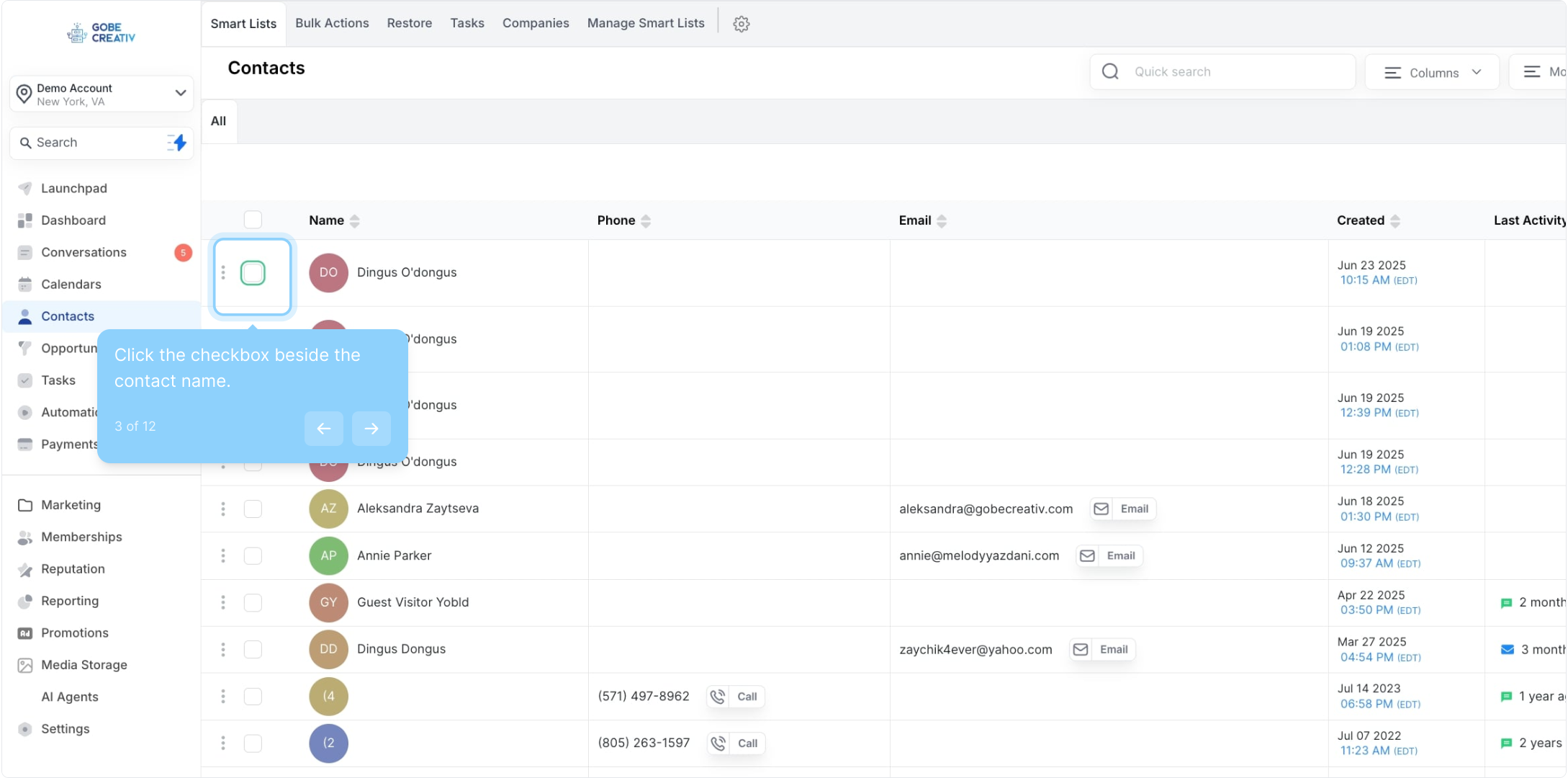Select checkbox for Guest Visitor Yobld
This screenshot has width=1568, height=778.
(x=253, y=602)
